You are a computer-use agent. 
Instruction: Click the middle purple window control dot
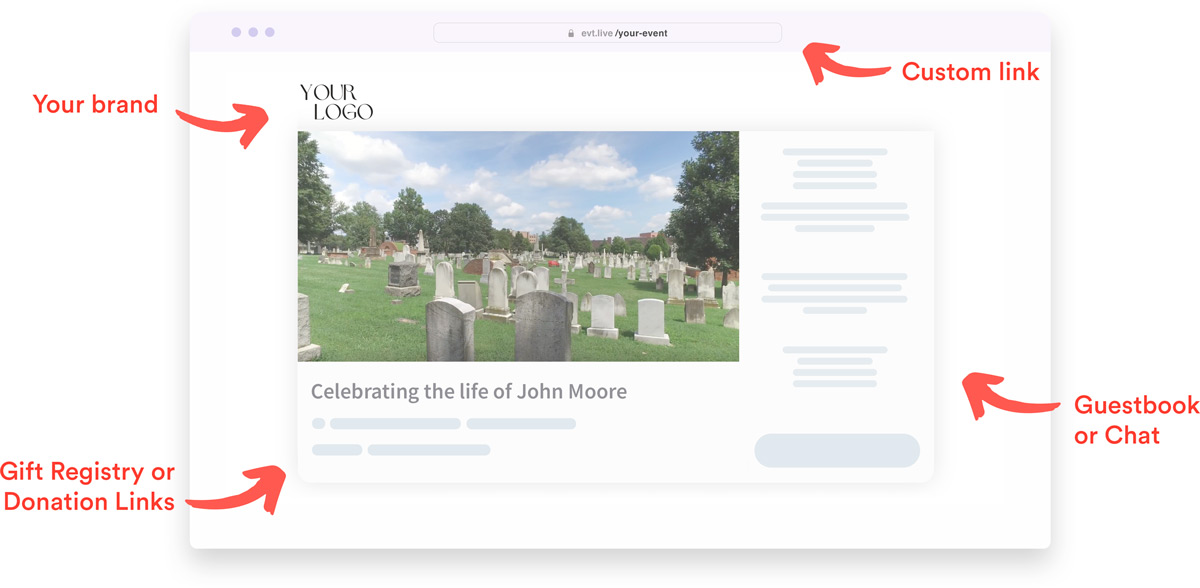coord(251,31)
